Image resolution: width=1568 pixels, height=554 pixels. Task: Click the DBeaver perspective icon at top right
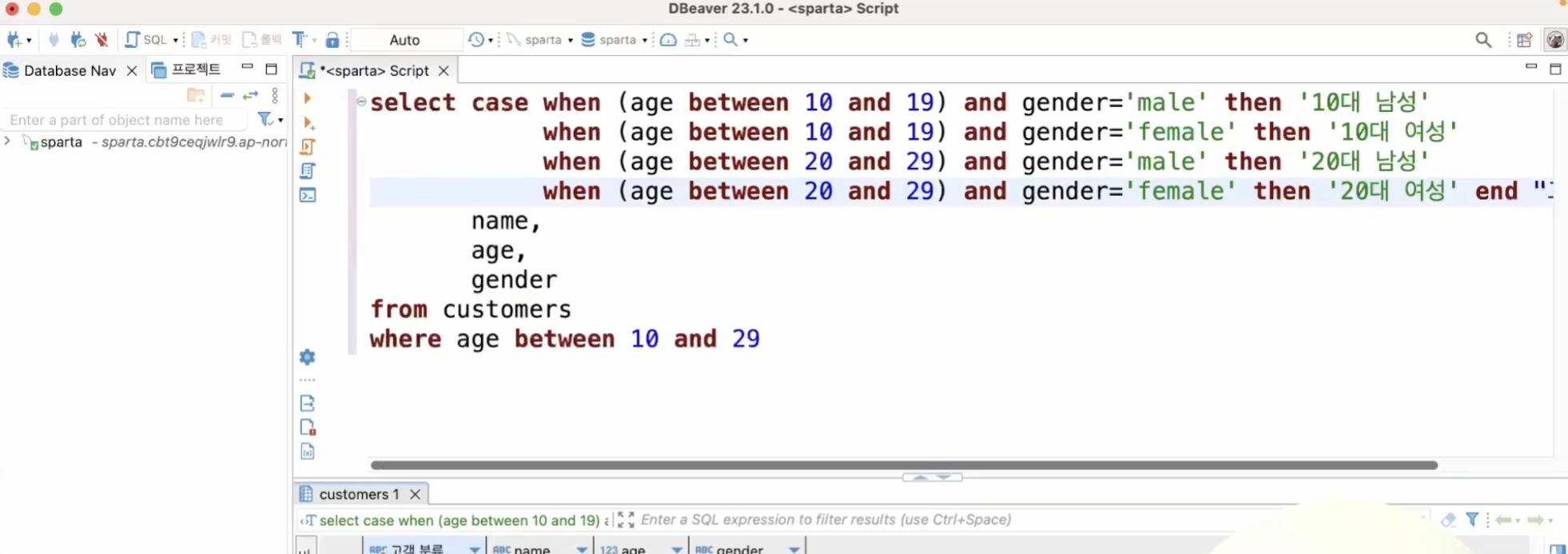1555,39
